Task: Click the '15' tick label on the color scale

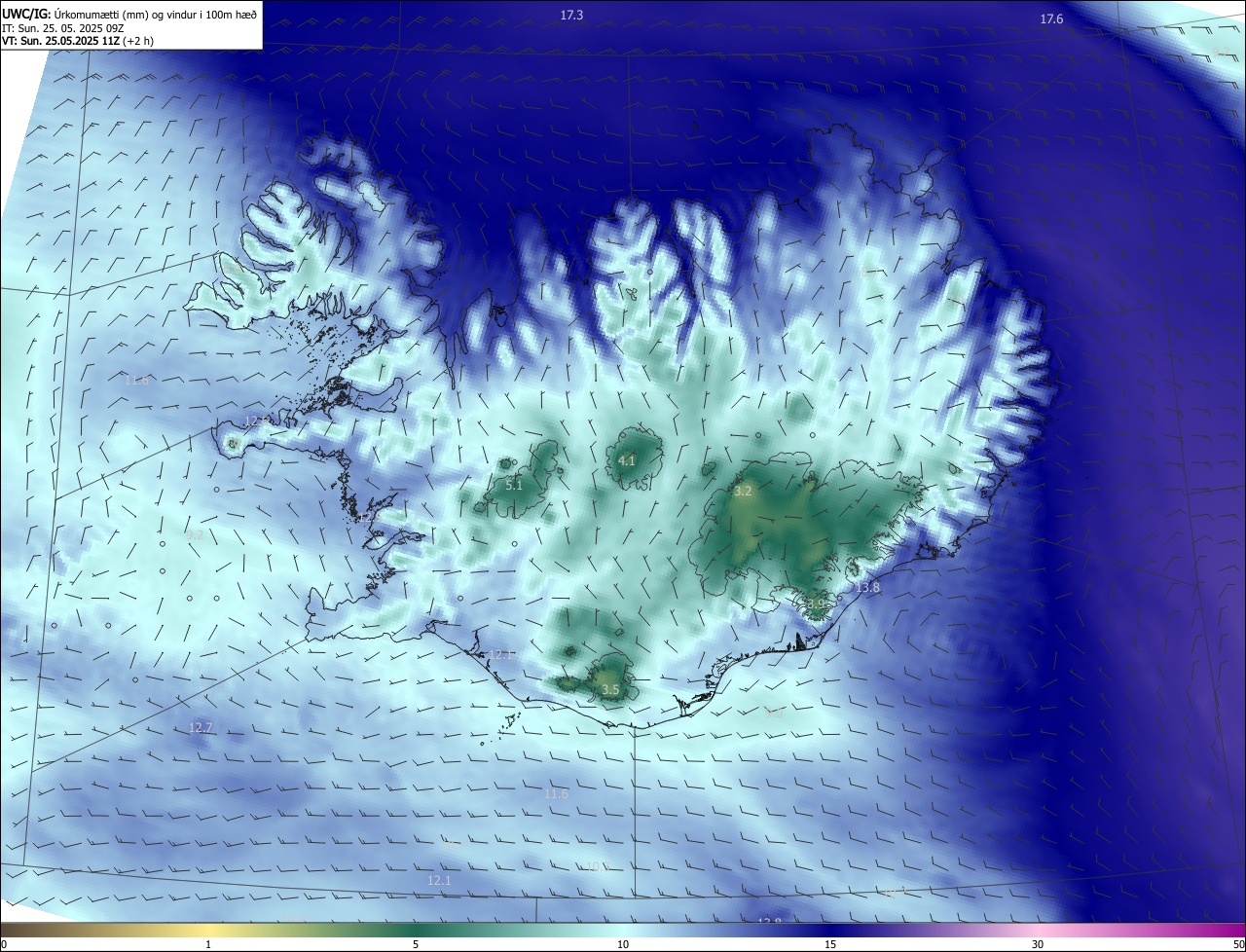Action: 830,945
